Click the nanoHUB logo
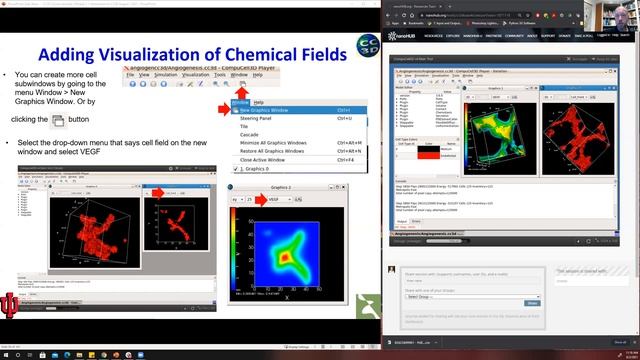This screenshot has height=360, width=640. 402,36
